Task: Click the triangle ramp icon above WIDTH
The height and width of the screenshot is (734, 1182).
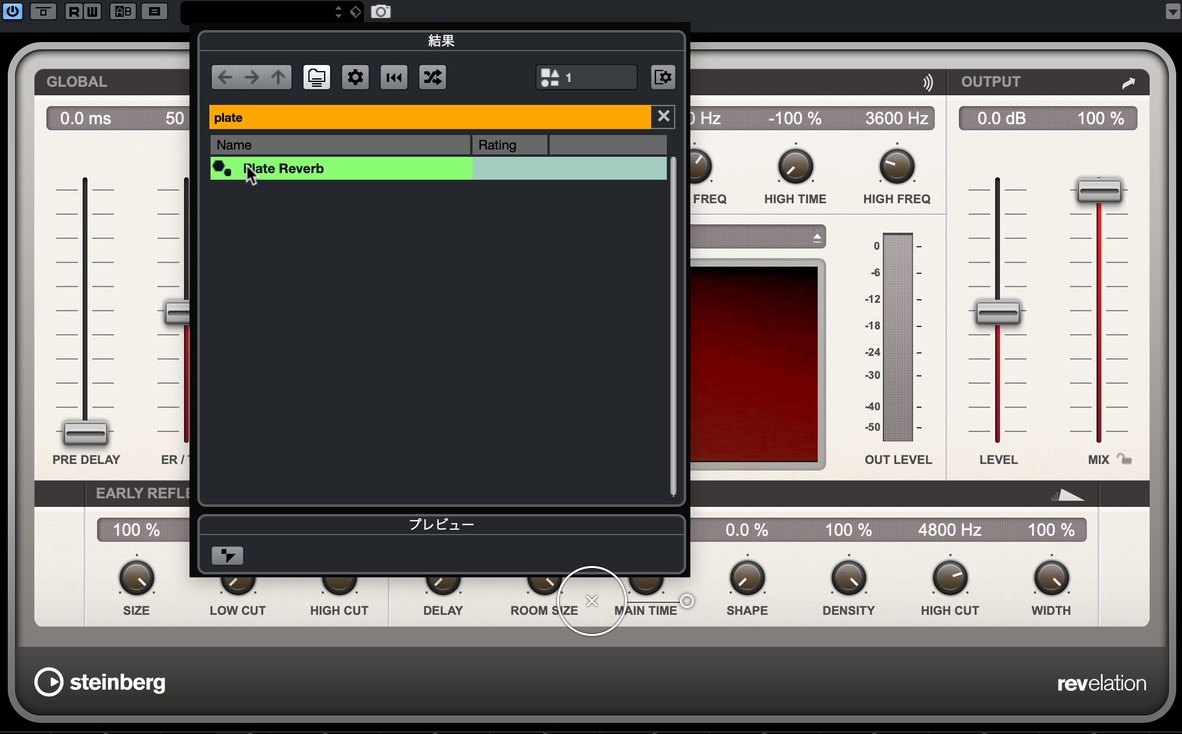Action: point(1067,495)
